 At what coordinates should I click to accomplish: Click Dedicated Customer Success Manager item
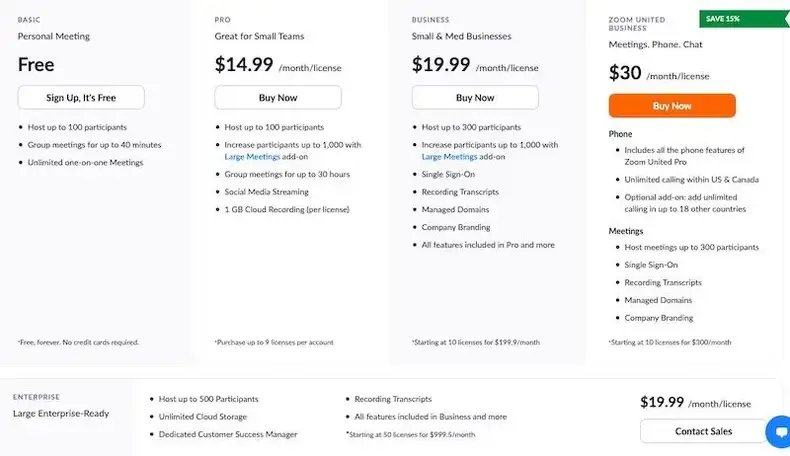tap(228, 434)
